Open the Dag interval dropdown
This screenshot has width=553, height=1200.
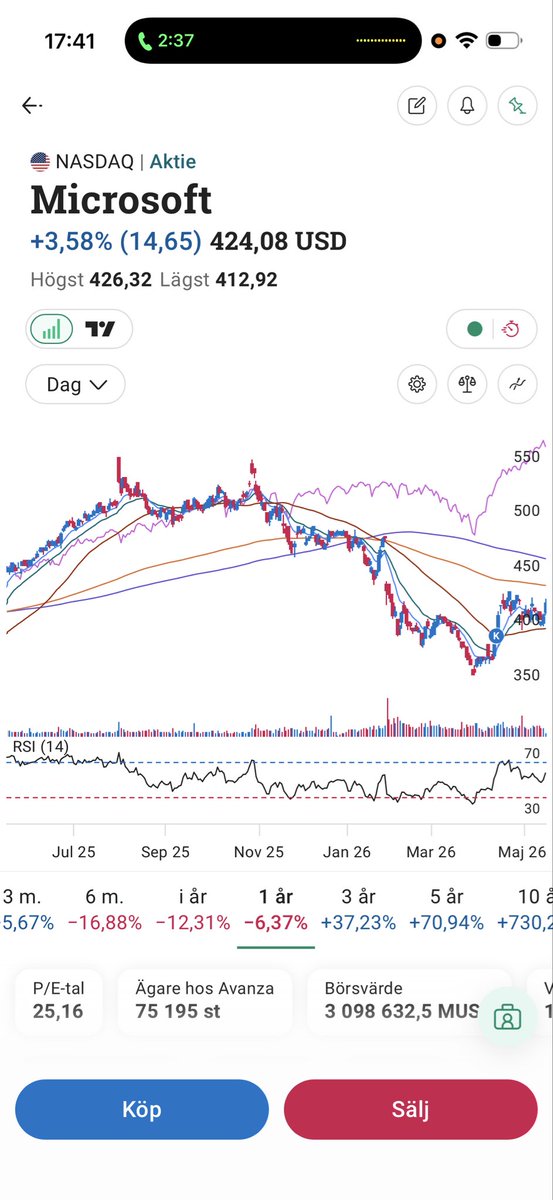(75, 384)
